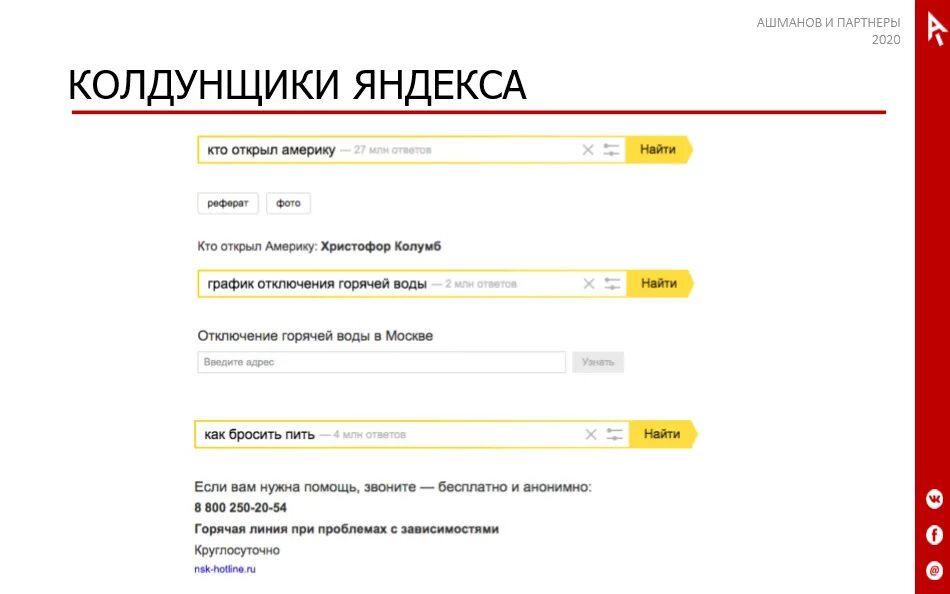Open the nsk-hotline.ru link
Image resolution: width=950 pixels, height=594 pixels.
pos(225,569)
